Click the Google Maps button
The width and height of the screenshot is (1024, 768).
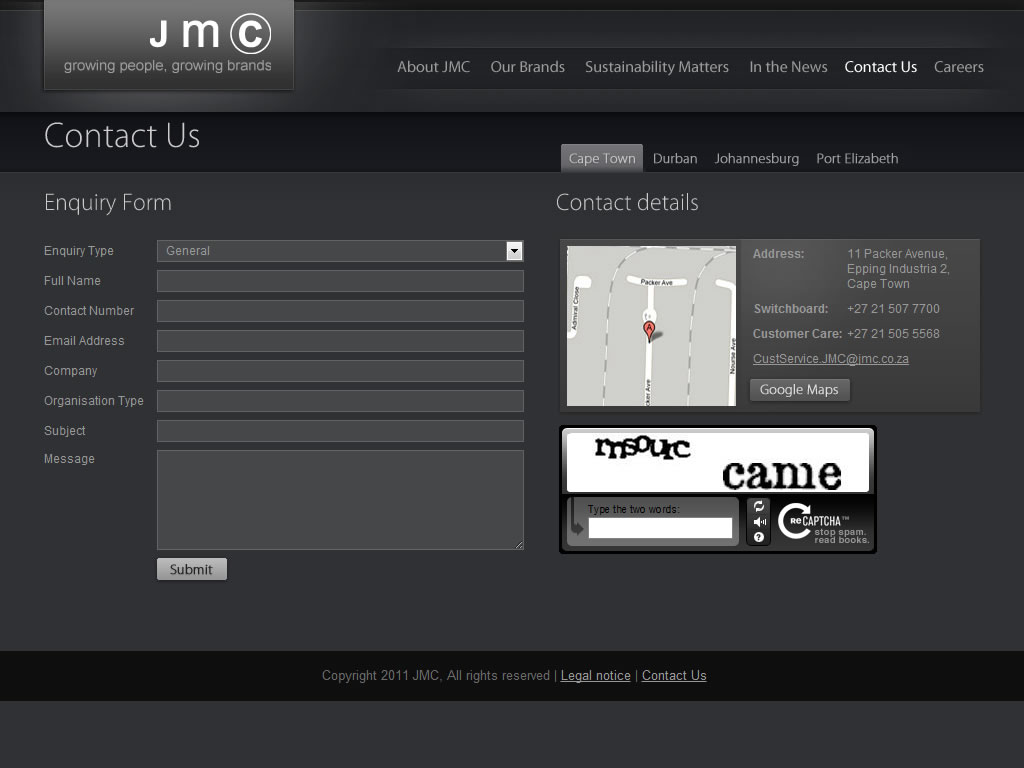click(799, 390)
